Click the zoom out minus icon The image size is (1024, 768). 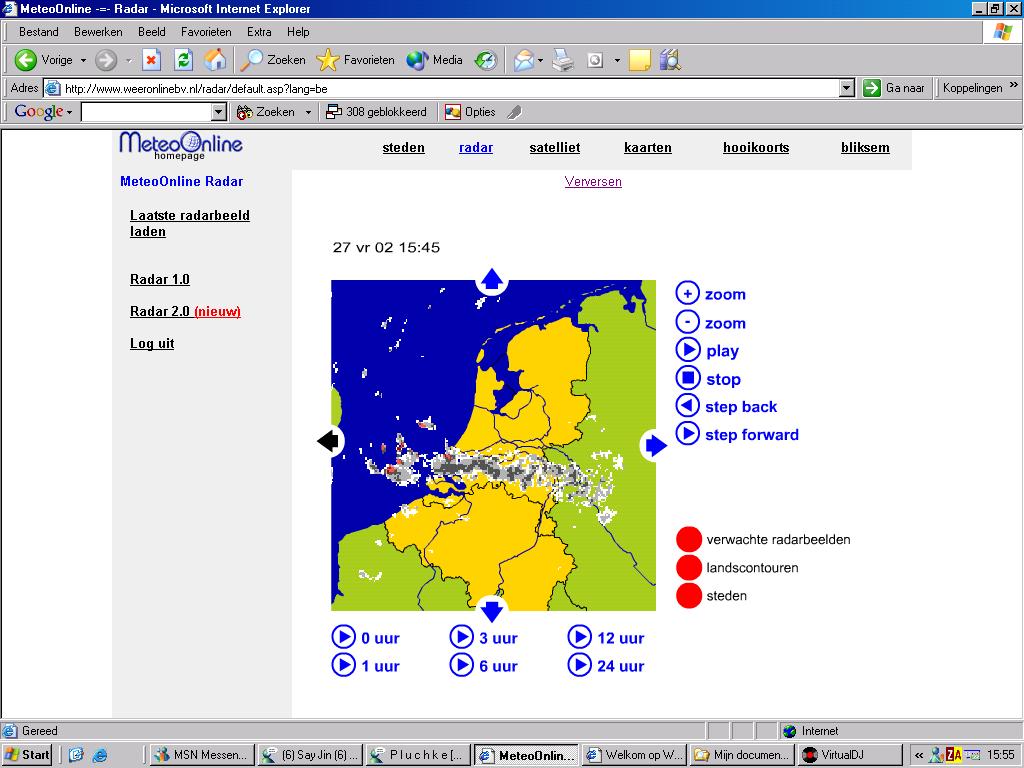(x=687, y=322)
